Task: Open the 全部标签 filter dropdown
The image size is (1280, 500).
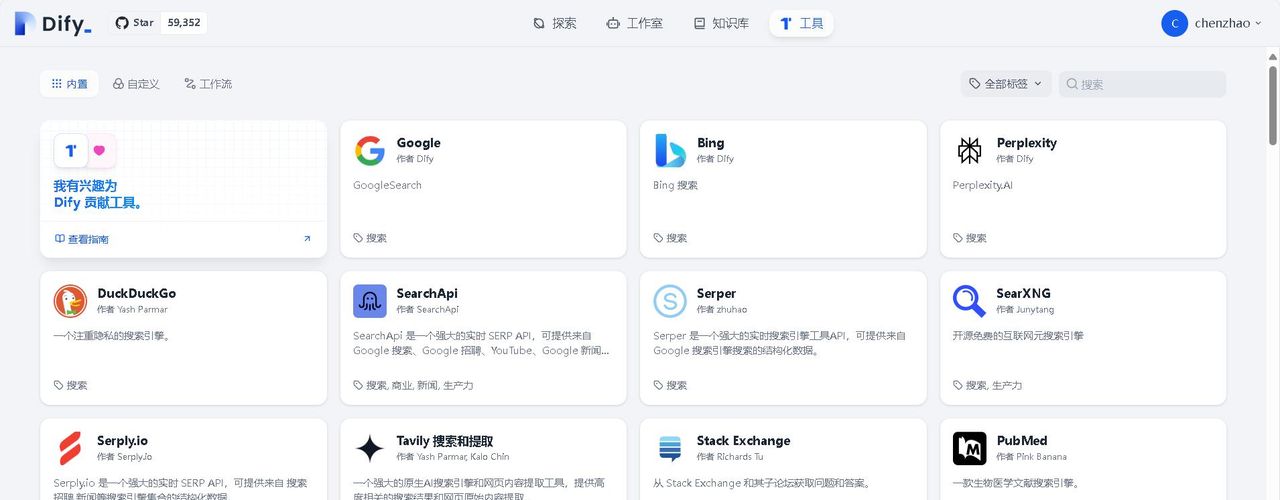Action: tap(1006, 84)
